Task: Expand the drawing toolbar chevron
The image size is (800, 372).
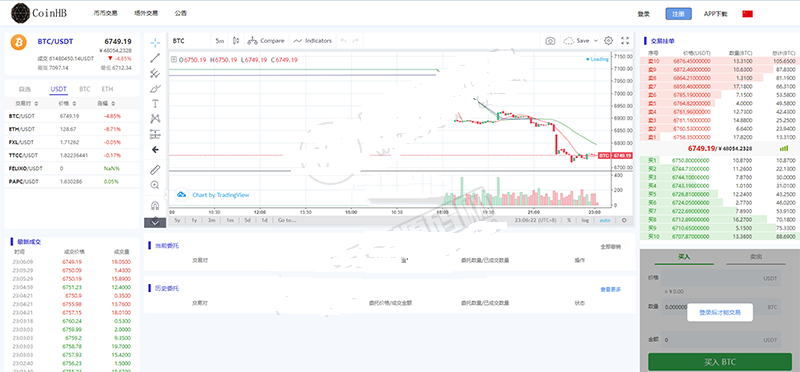Action: [x=155, y=222]
